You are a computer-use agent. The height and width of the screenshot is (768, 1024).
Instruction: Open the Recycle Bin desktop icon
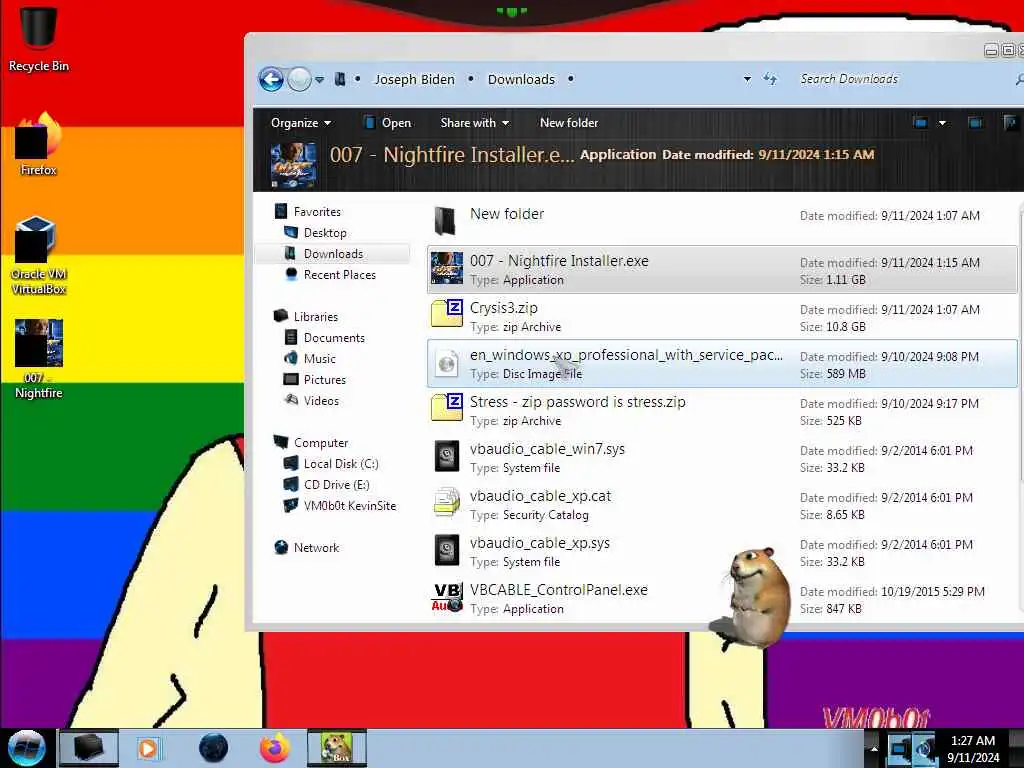38,38
